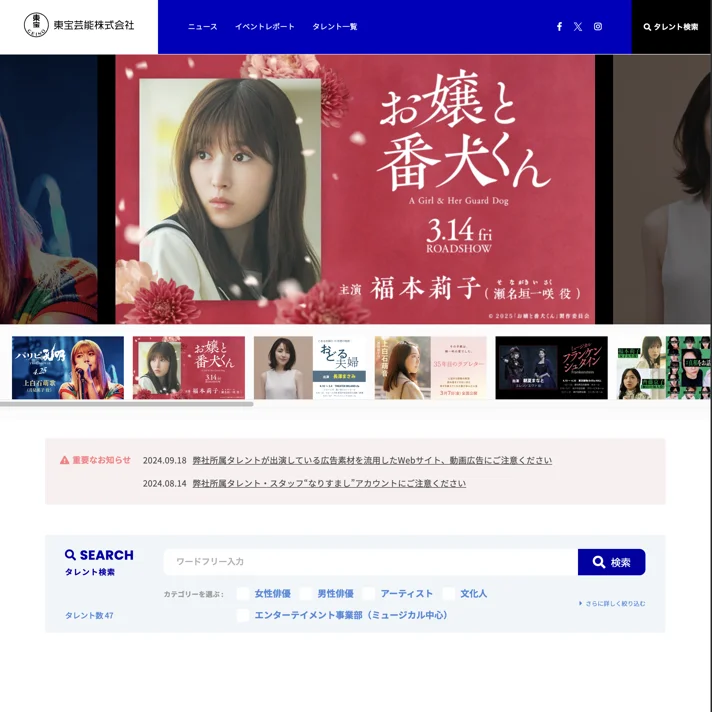This screenshot has height=712, width=712.
Task: Open the Facebook icon link
Action: tap(559, 27)
